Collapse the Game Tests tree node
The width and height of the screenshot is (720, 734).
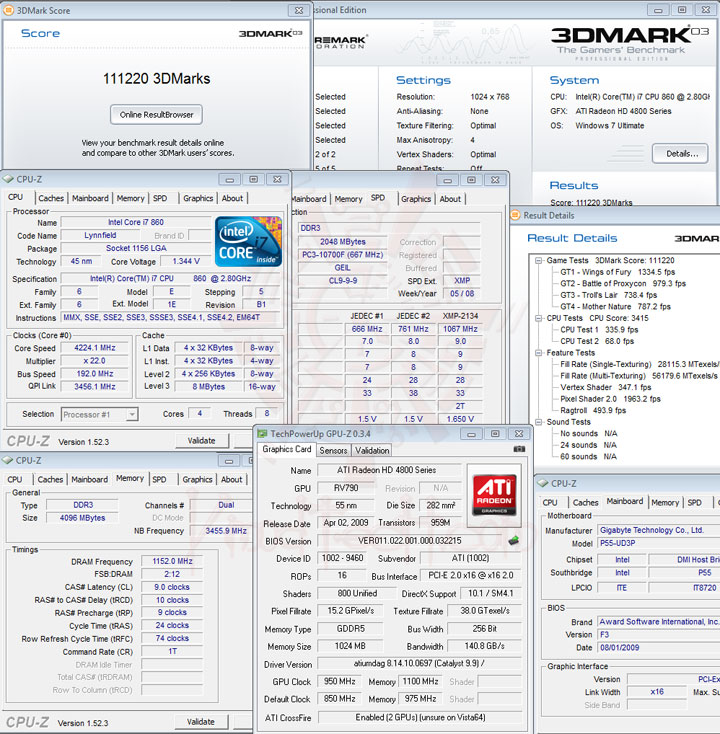(x=539, y=260)
